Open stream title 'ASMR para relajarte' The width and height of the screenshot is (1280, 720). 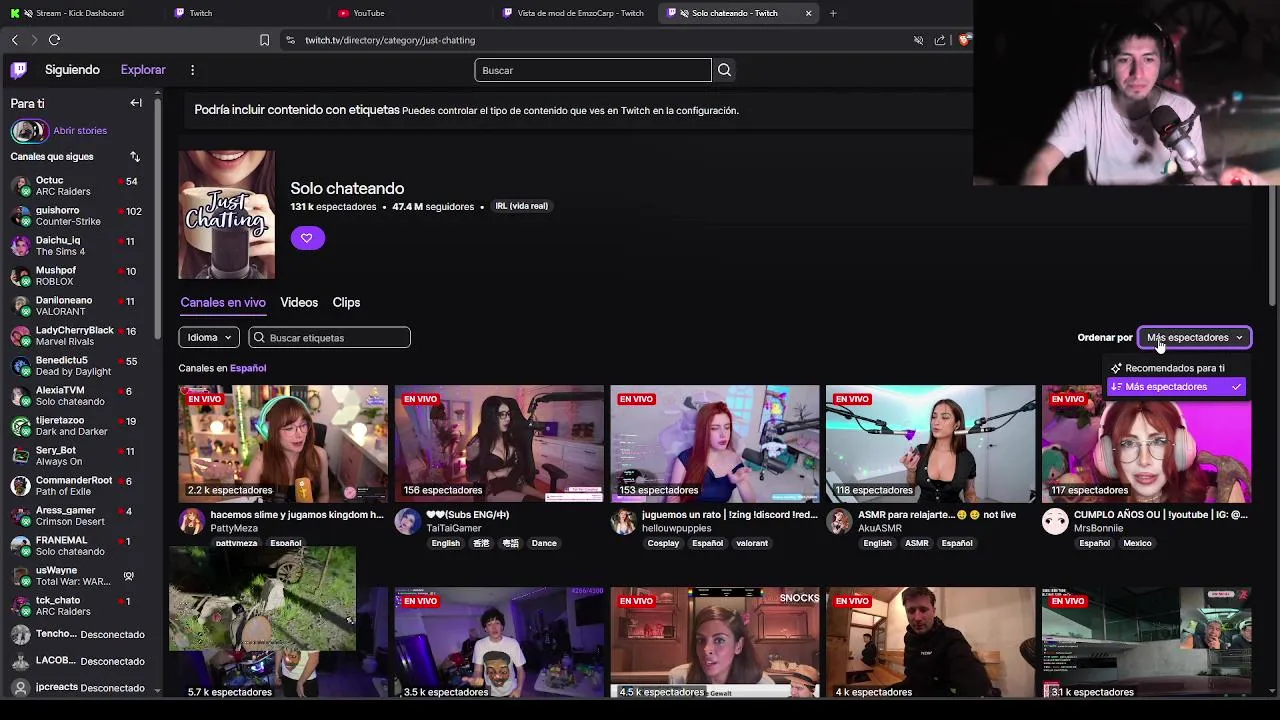(x=937, y=515)
